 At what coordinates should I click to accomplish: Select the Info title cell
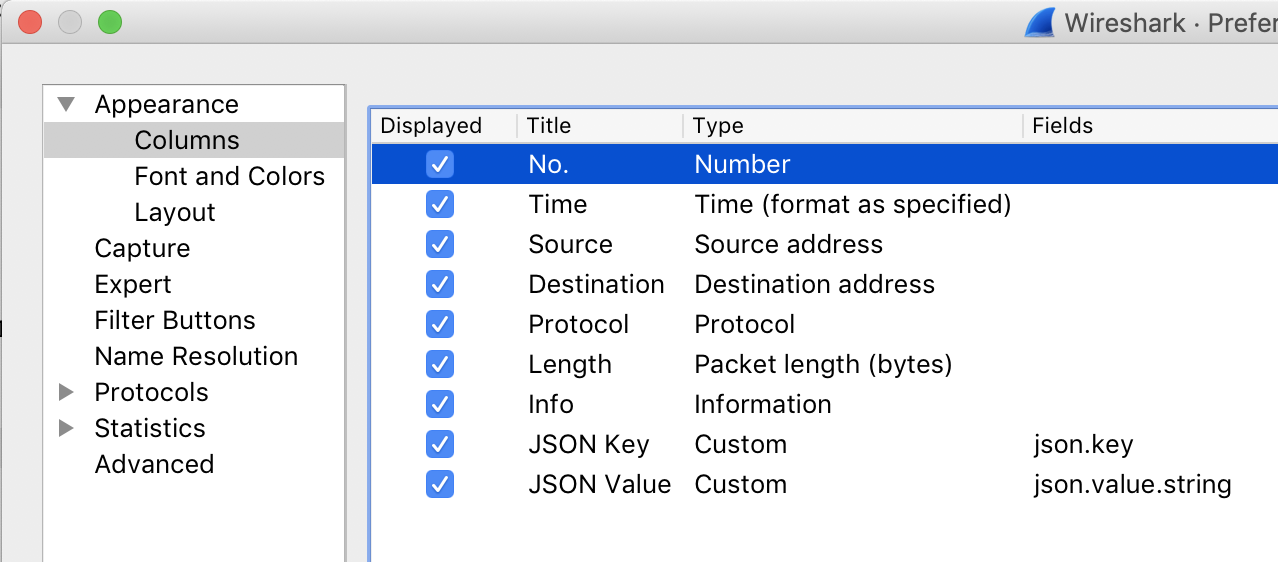click(551, 404)
